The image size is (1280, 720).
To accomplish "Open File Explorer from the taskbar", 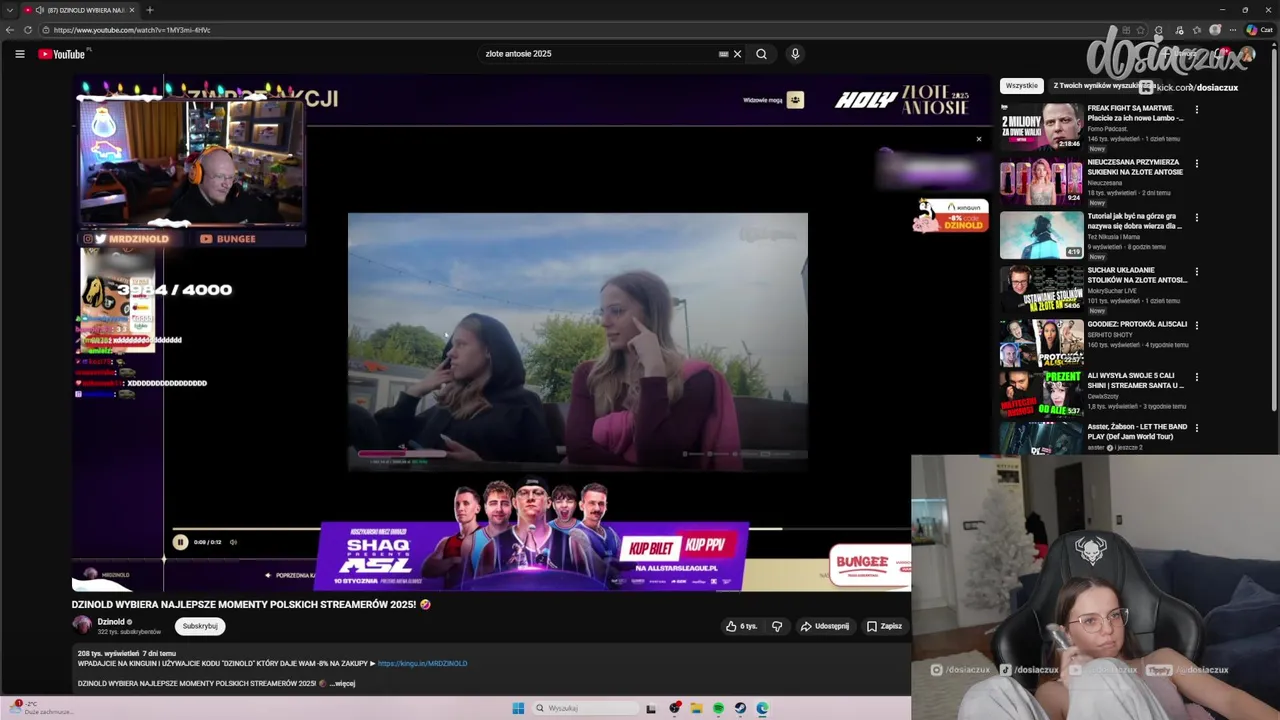I will (x=697, y=708).
